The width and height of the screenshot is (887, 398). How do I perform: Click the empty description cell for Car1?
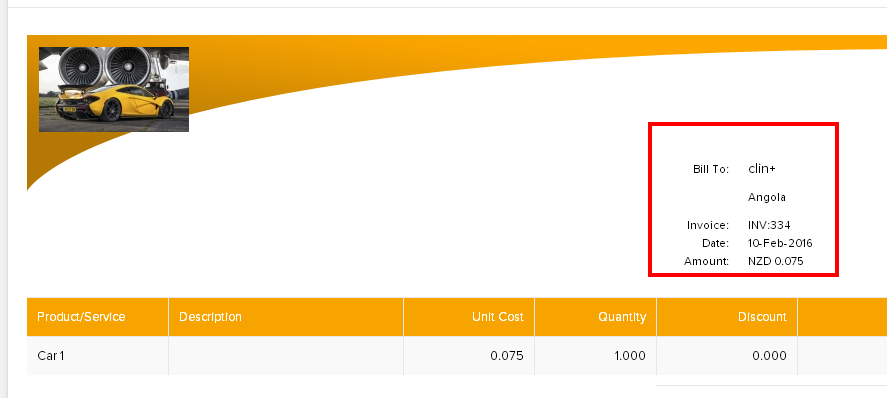[x=286, y=356]
